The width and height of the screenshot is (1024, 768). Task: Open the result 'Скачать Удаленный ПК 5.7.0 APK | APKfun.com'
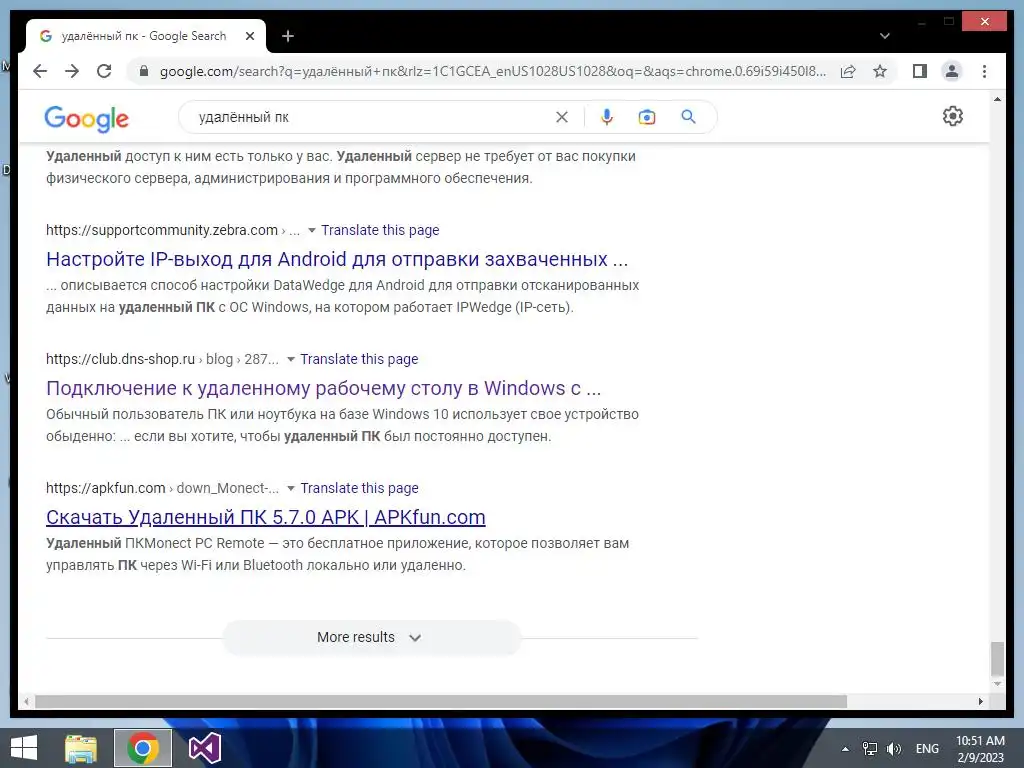266,517
